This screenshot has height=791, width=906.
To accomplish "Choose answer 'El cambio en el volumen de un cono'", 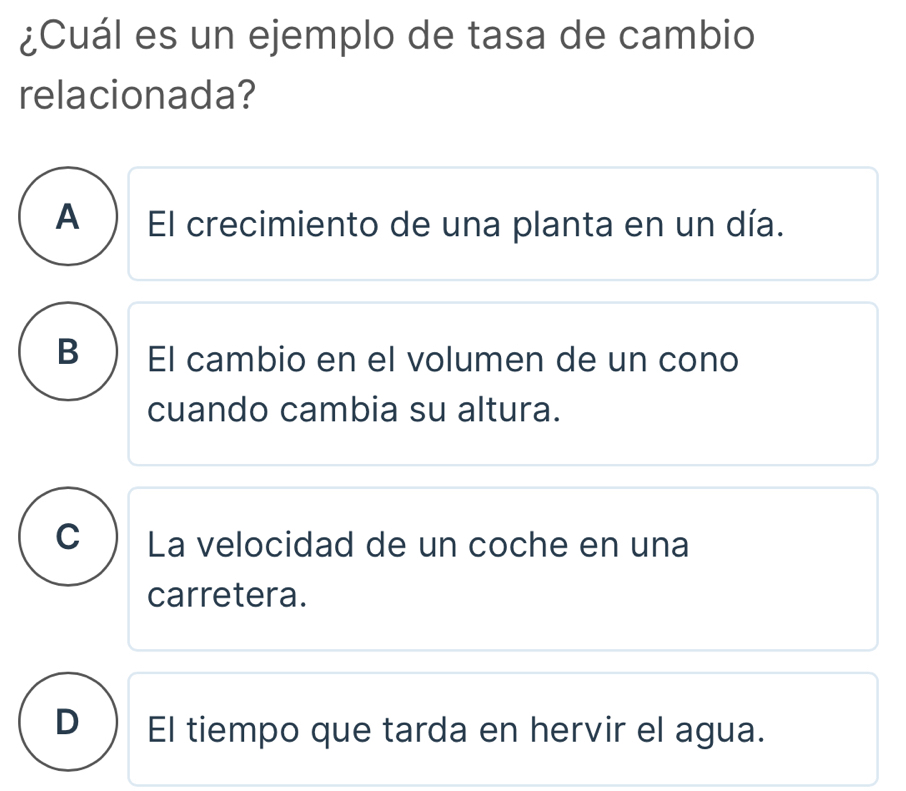I will point(443,359).
